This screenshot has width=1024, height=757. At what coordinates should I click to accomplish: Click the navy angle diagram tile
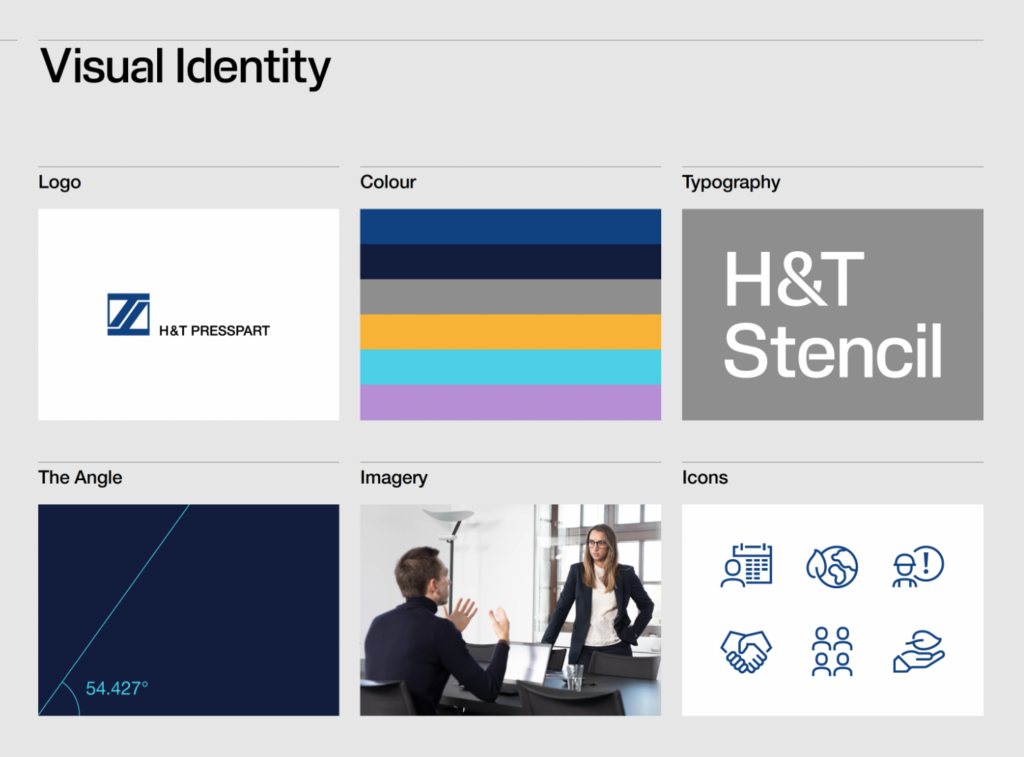coord(189,609)
